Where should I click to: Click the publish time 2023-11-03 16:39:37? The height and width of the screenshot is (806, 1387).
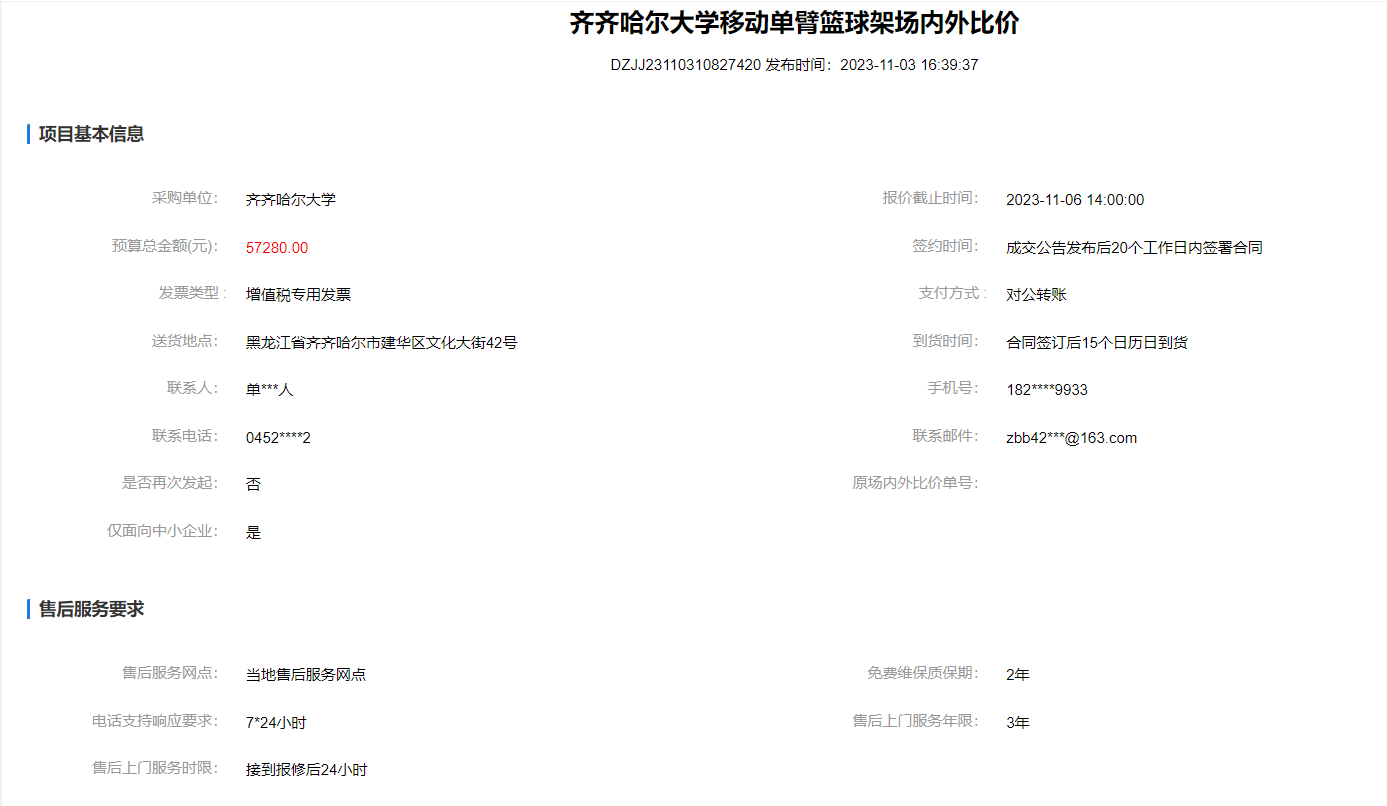(909, 65)
